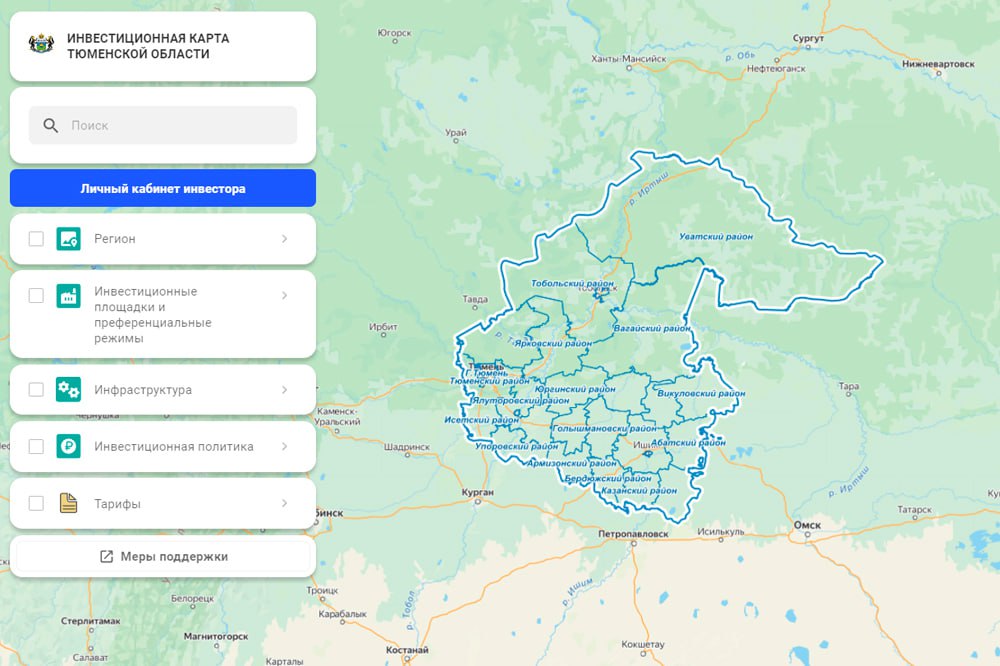Image resolution: width=1000 pixels, height=666 pixels.
Task: Toggle the Инвестиционная политика checkbox
Action: click(36, 447)
